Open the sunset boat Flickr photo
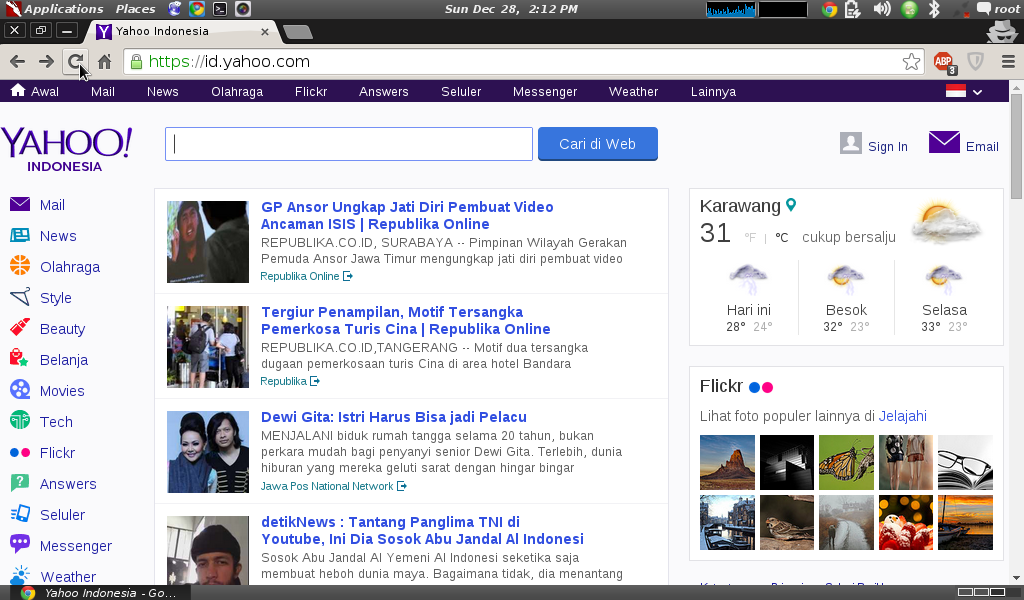The height and width of the screenshot is (600, 1024). coord(965,522)
